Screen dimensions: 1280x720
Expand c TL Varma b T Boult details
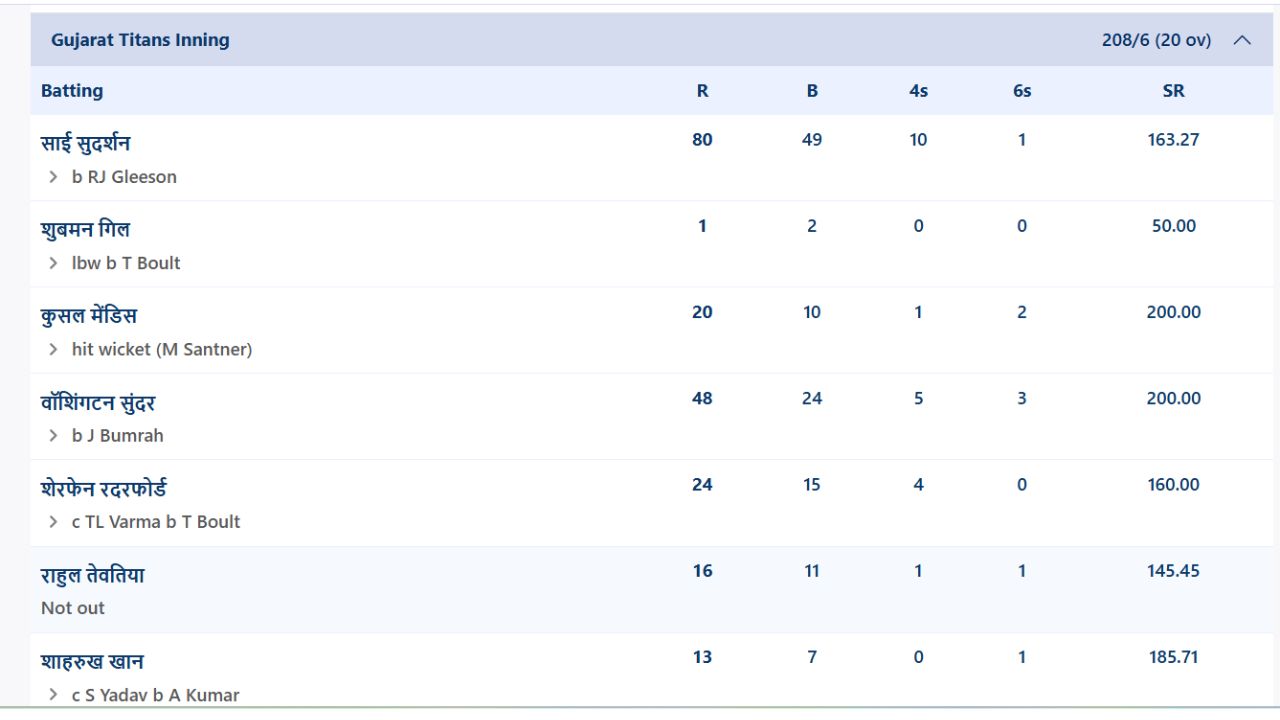(x=53, y=521)
